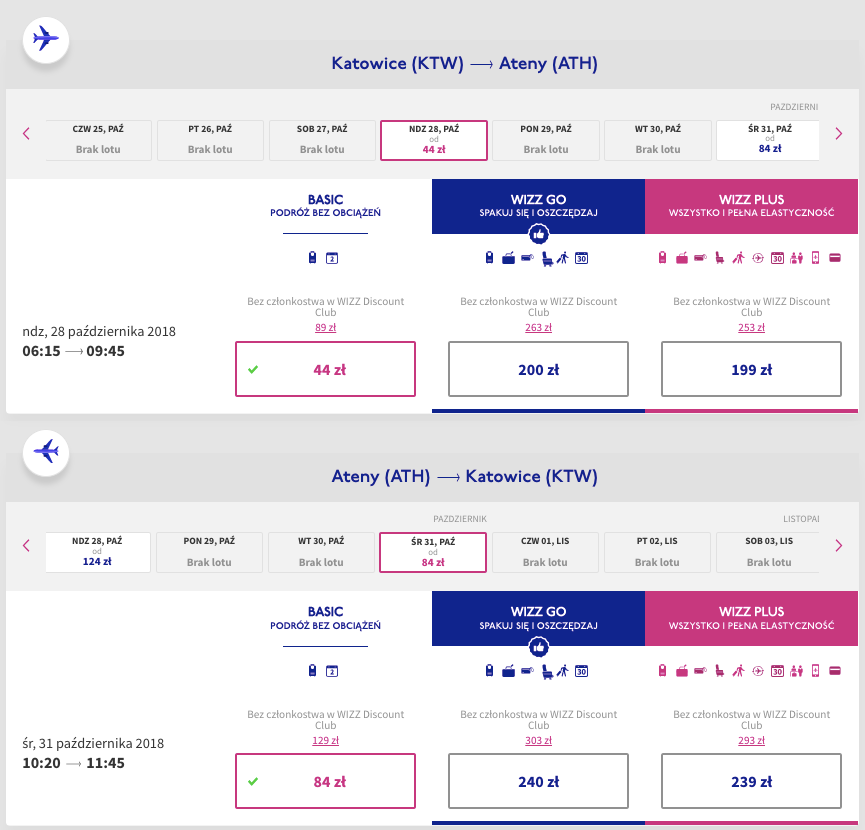865x830 pixels.
Task: Choose return WIZZ PLUS fare 239 zł
Action: coord(751,781)
